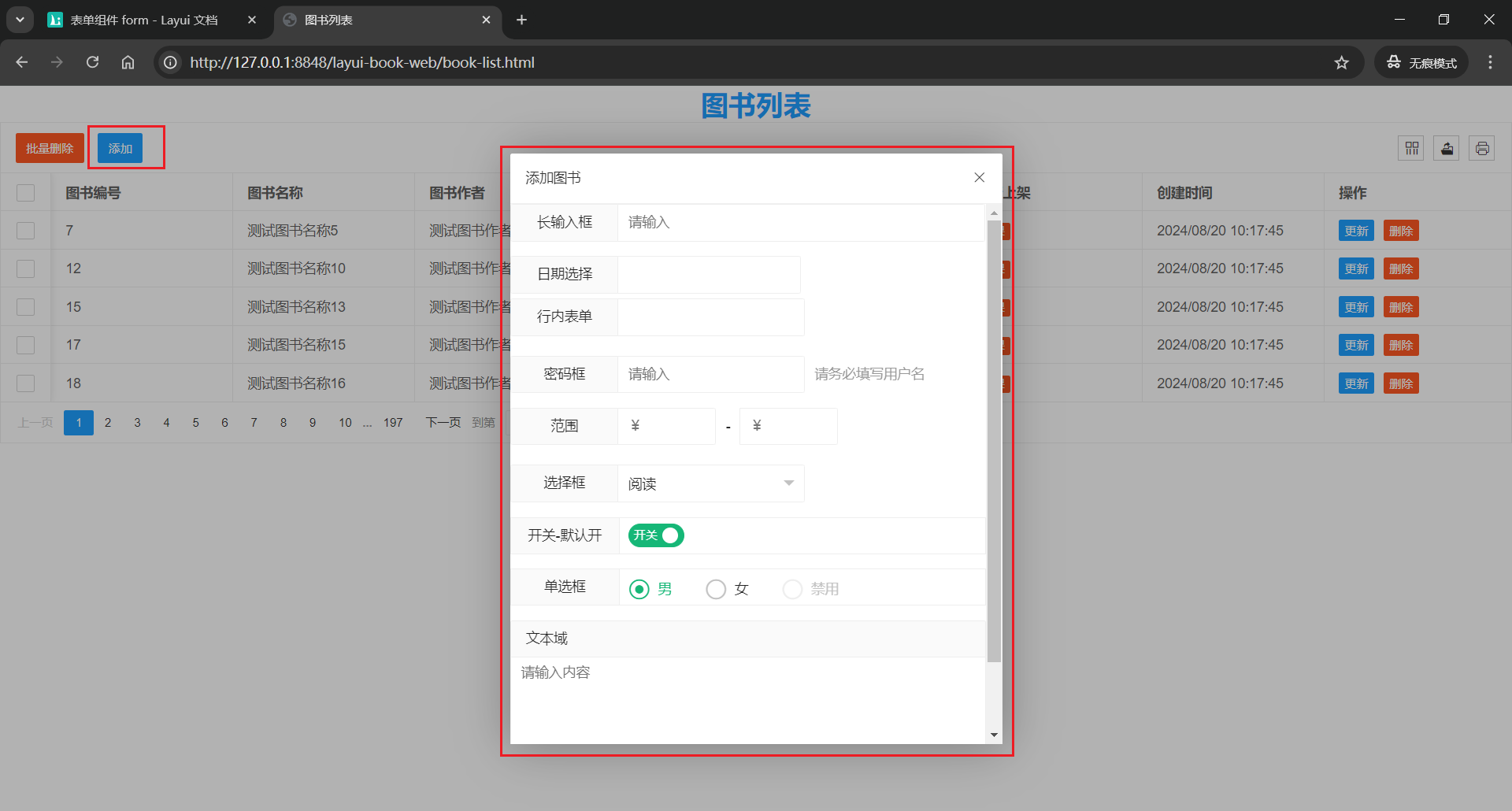Click the browser address bar URL

pyautogui.click(x=362, y=62)
